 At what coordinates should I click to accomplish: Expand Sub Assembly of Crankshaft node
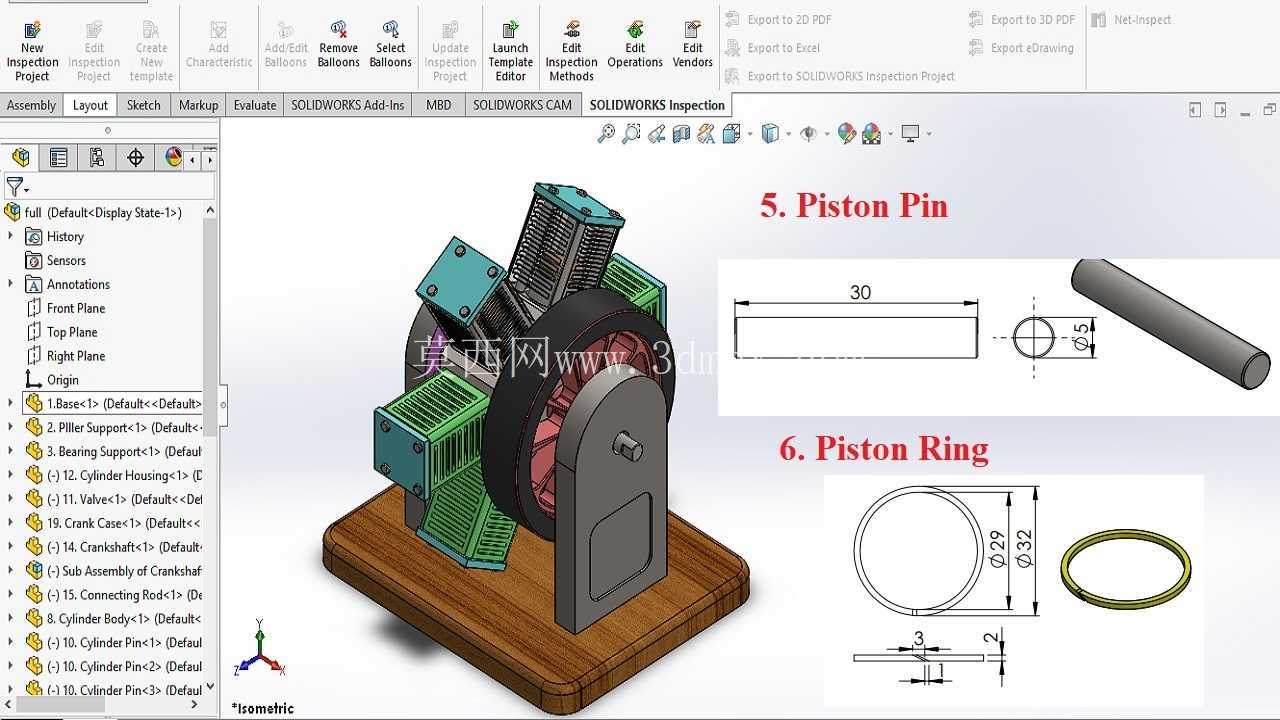[11, 571]
